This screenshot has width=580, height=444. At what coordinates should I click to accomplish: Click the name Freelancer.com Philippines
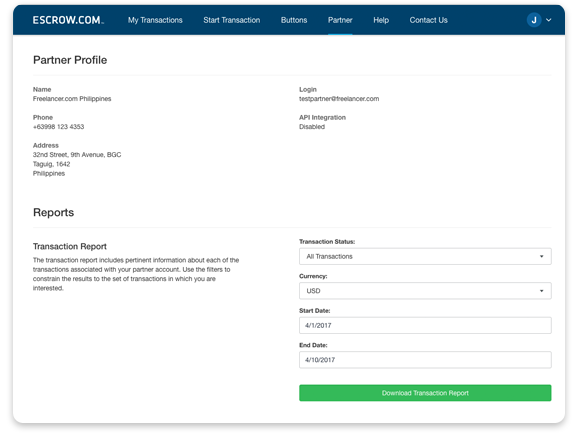coord(72,99)
